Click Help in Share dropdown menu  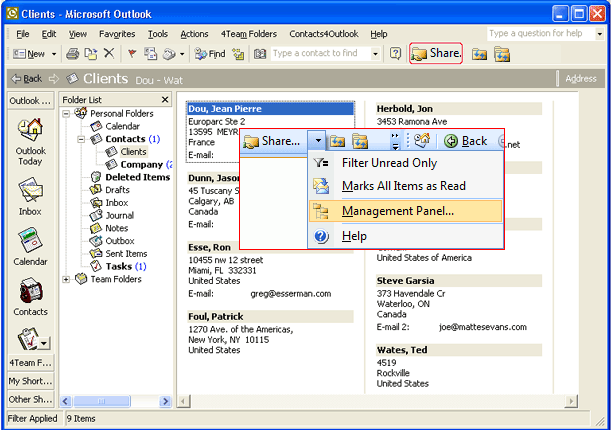pos(406,236)
